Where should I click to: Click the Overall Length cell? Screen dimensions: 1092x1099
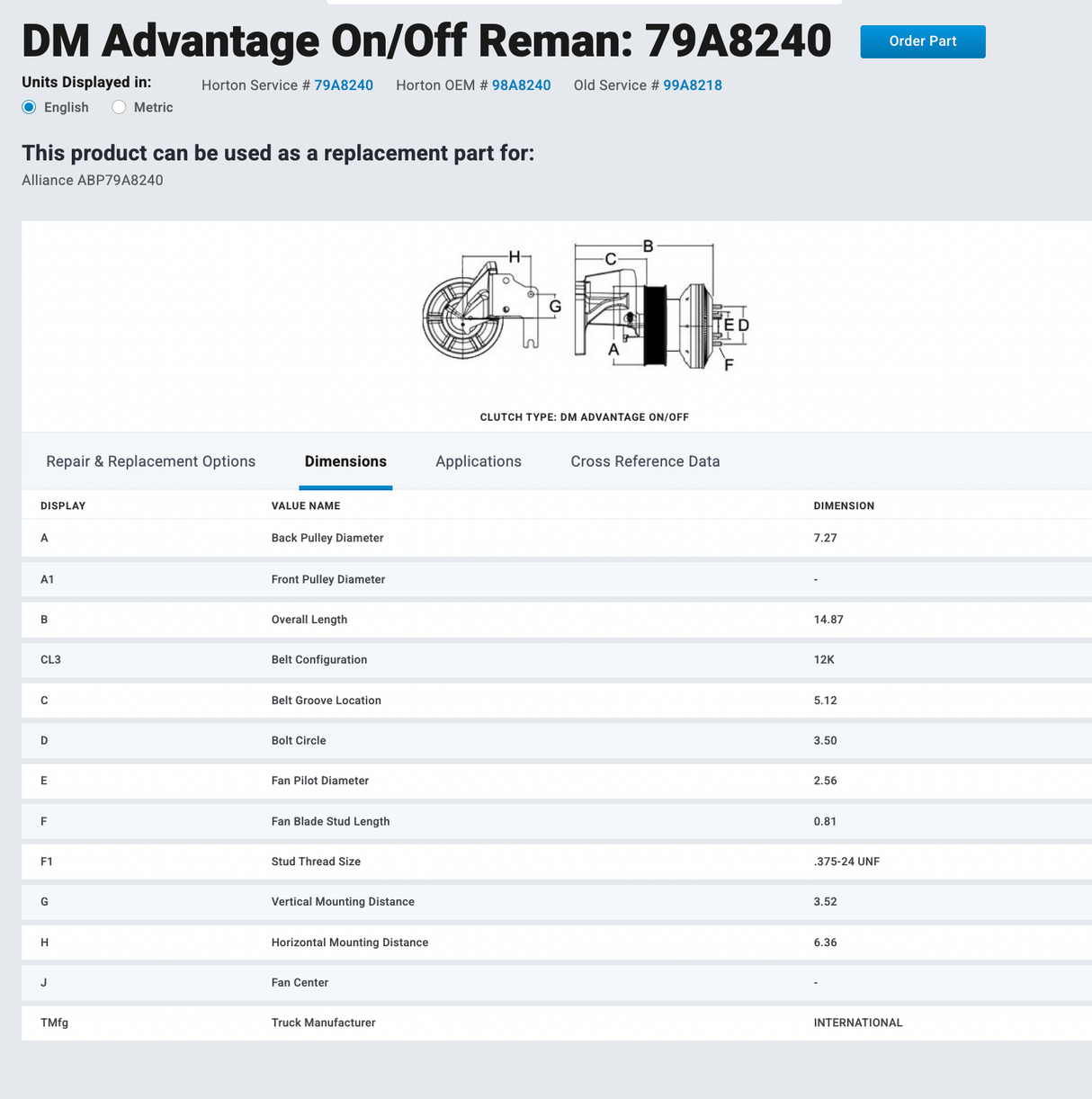(x=309, y=620)
